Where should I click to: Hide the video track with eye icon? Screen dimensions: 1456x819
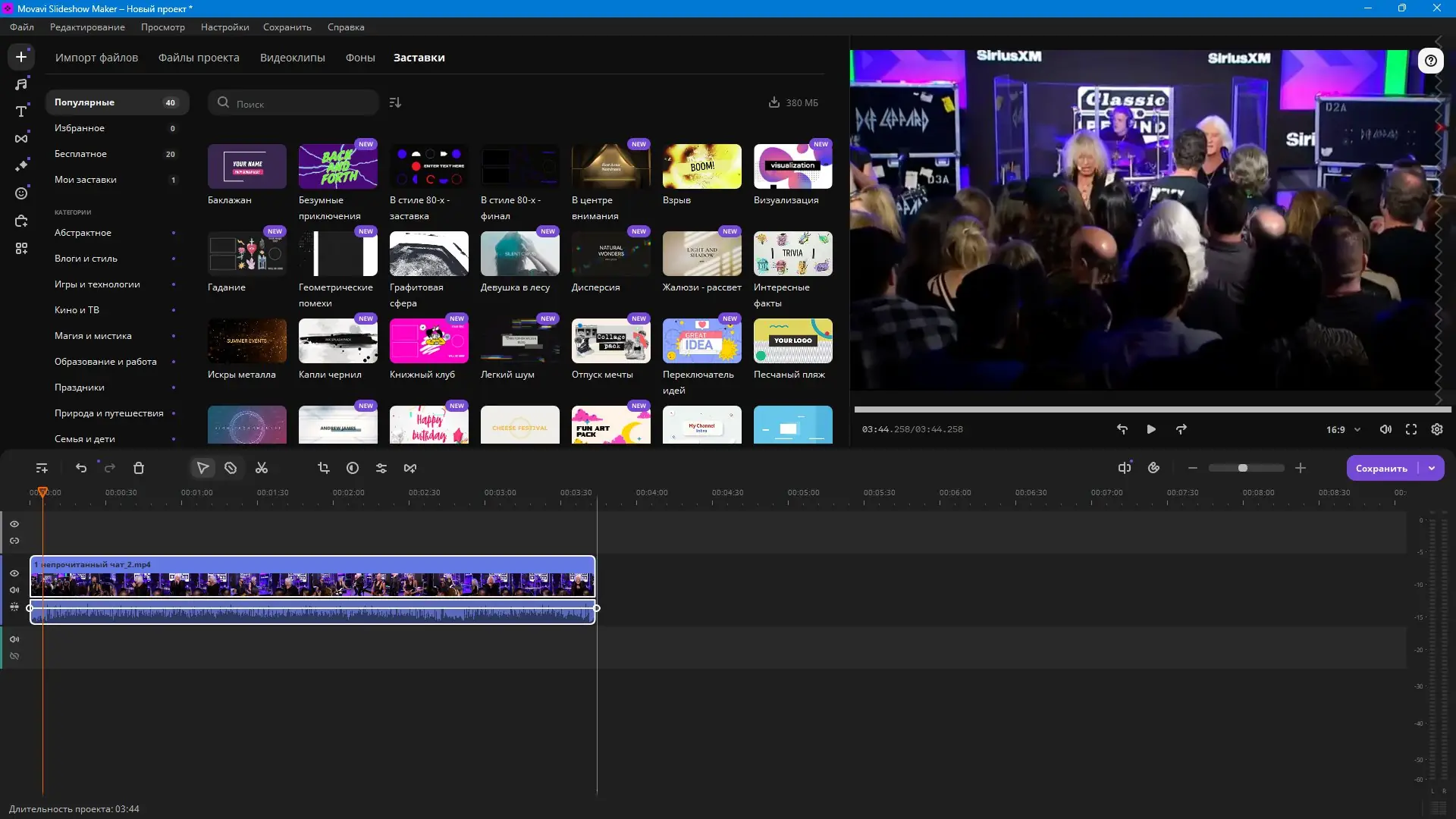click(14, 573)
